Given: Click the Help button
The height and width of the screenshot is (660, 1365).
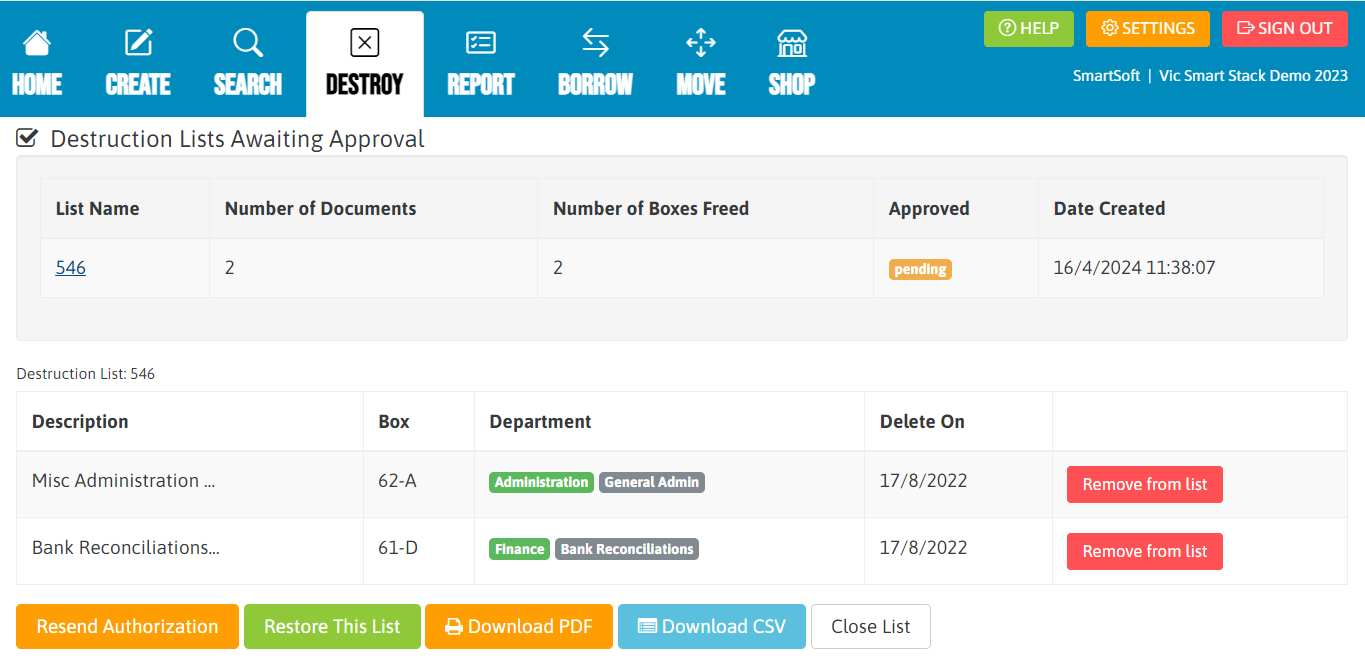Looking at the screenshot, I should pos(1029,29).
